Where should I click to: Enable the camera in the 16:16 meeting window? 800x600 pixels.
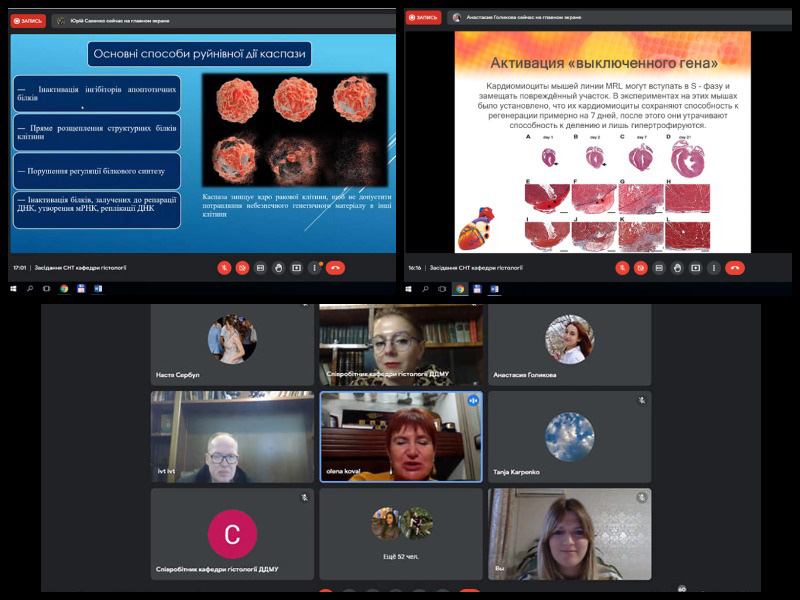coord(641,268)
